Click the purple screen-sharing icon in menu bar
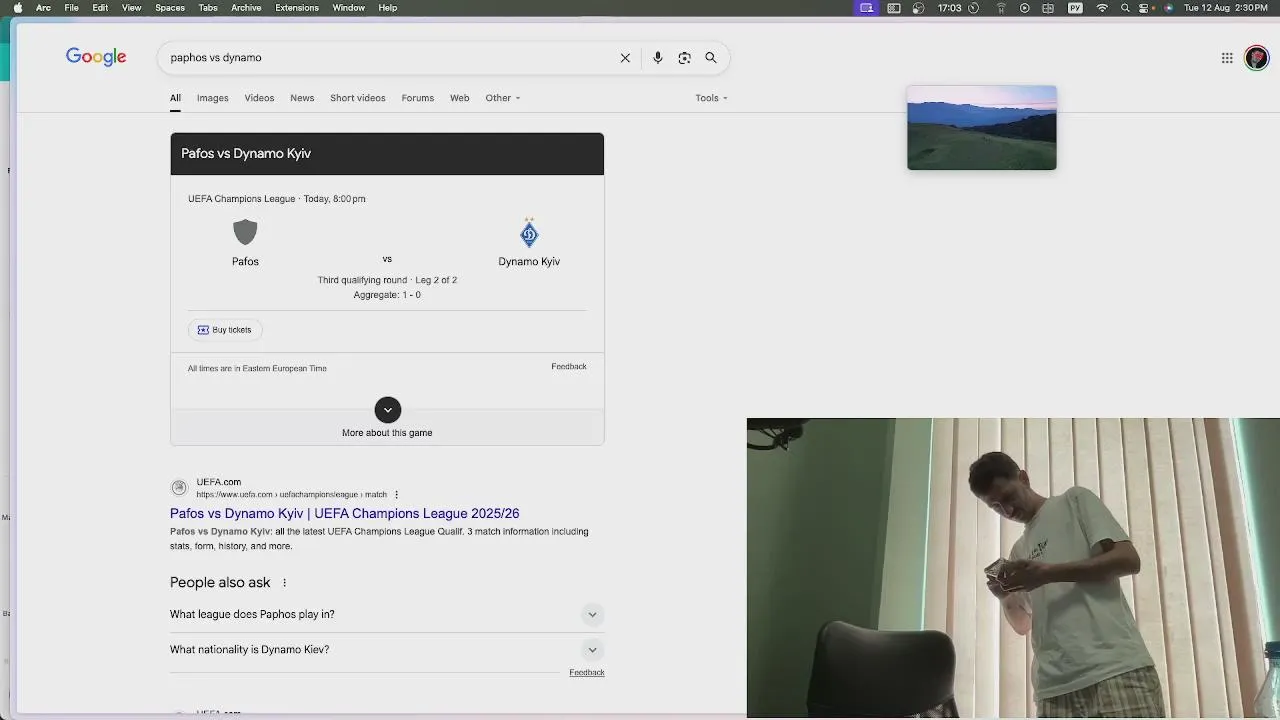 click(x=867, y=8)
